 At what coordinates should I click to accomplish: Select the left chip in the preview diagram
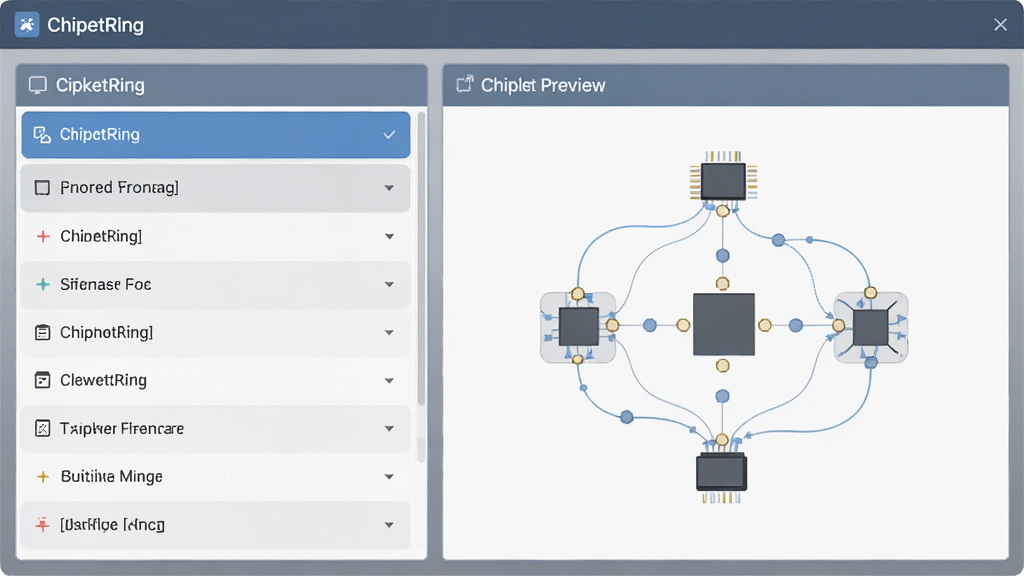[579, 327]
